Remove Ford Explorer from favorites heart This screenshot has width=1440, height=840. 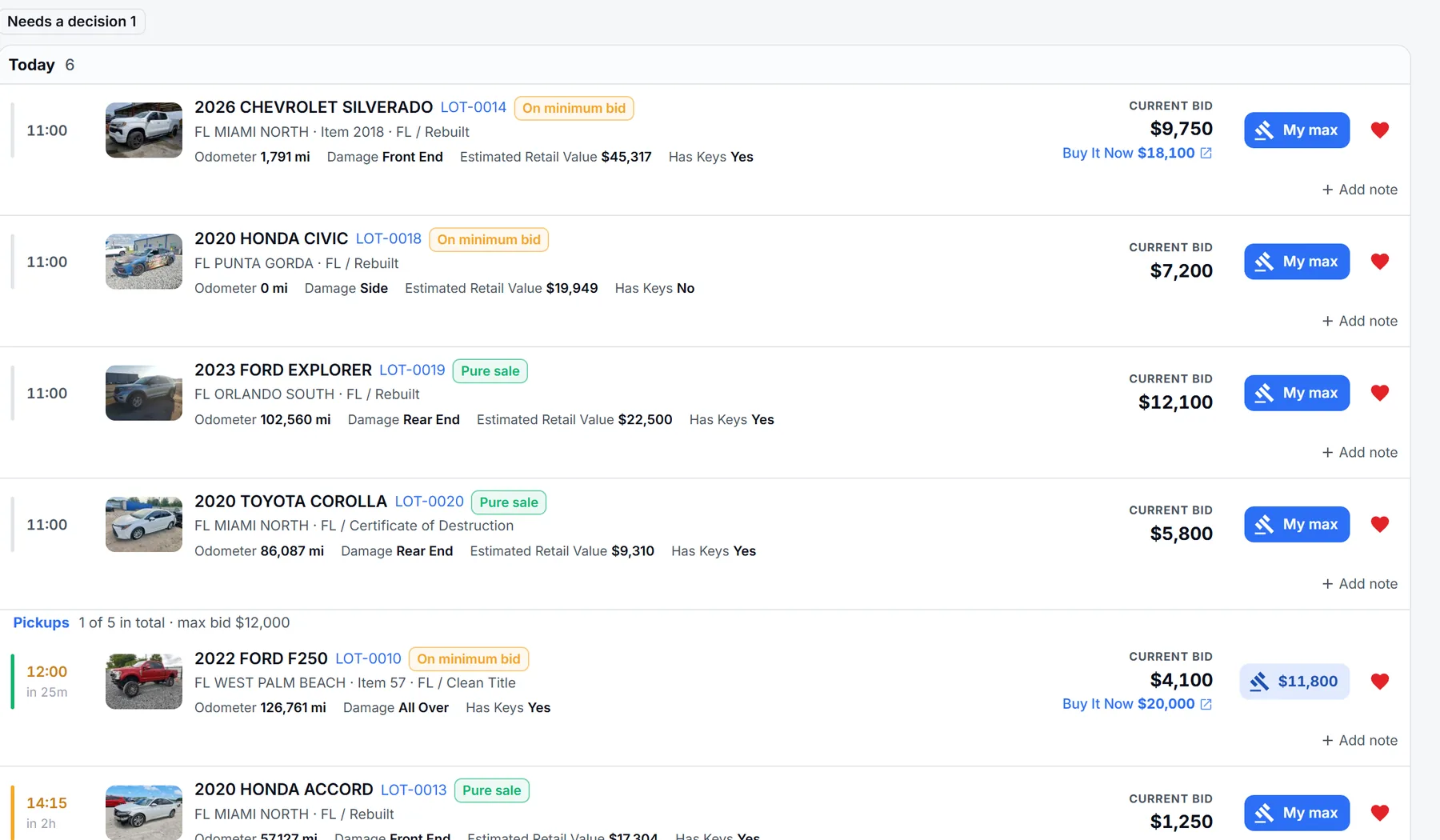click(x=1379, y=393)
